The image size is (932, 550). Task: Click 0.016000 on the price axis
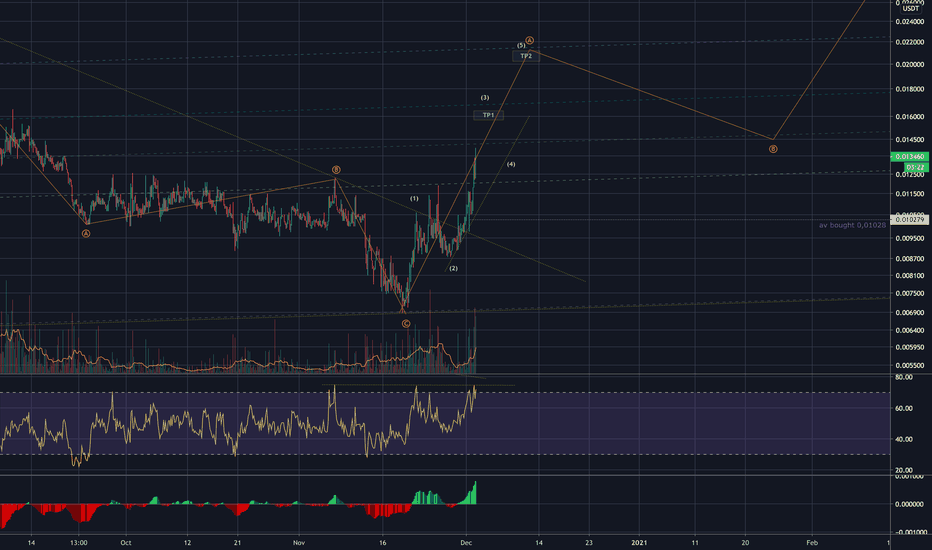[x=909, y=117]
